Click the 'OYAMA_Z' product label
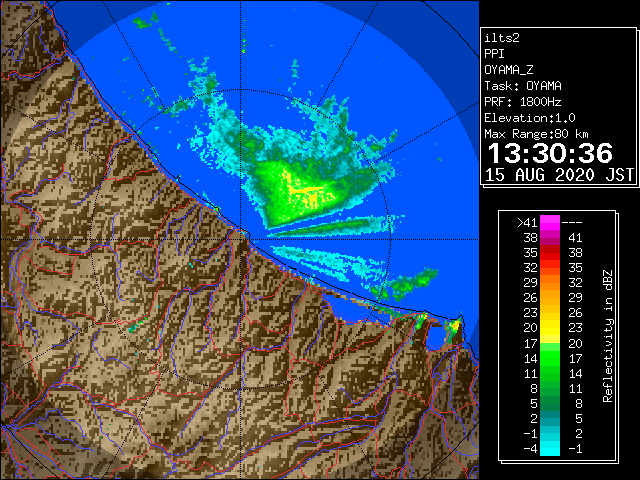640x480 pixels. pyautogui.click(x=509, y=70)
